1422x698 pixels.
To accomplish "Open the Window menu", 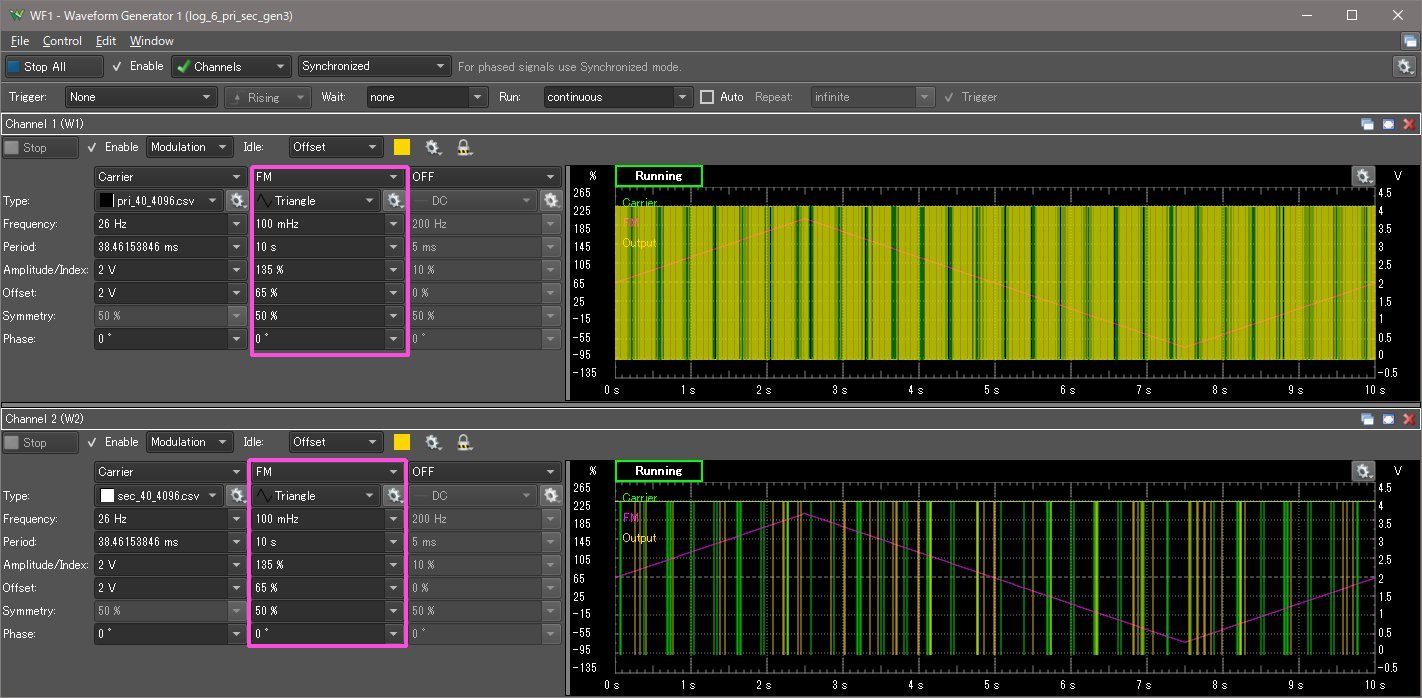I will [x=151, y=41].
